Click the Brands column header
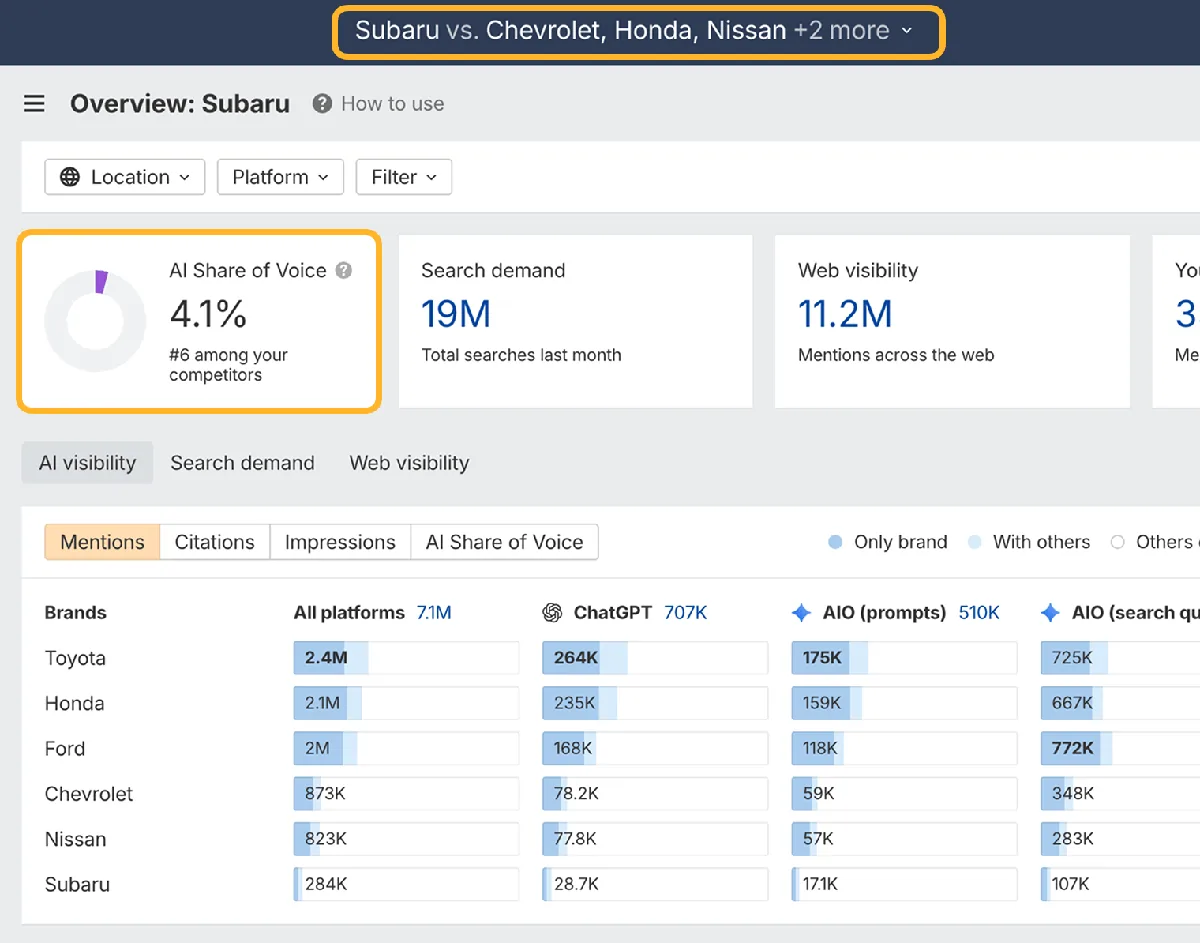The image size is (1200, 943). [x=75, y=613]
